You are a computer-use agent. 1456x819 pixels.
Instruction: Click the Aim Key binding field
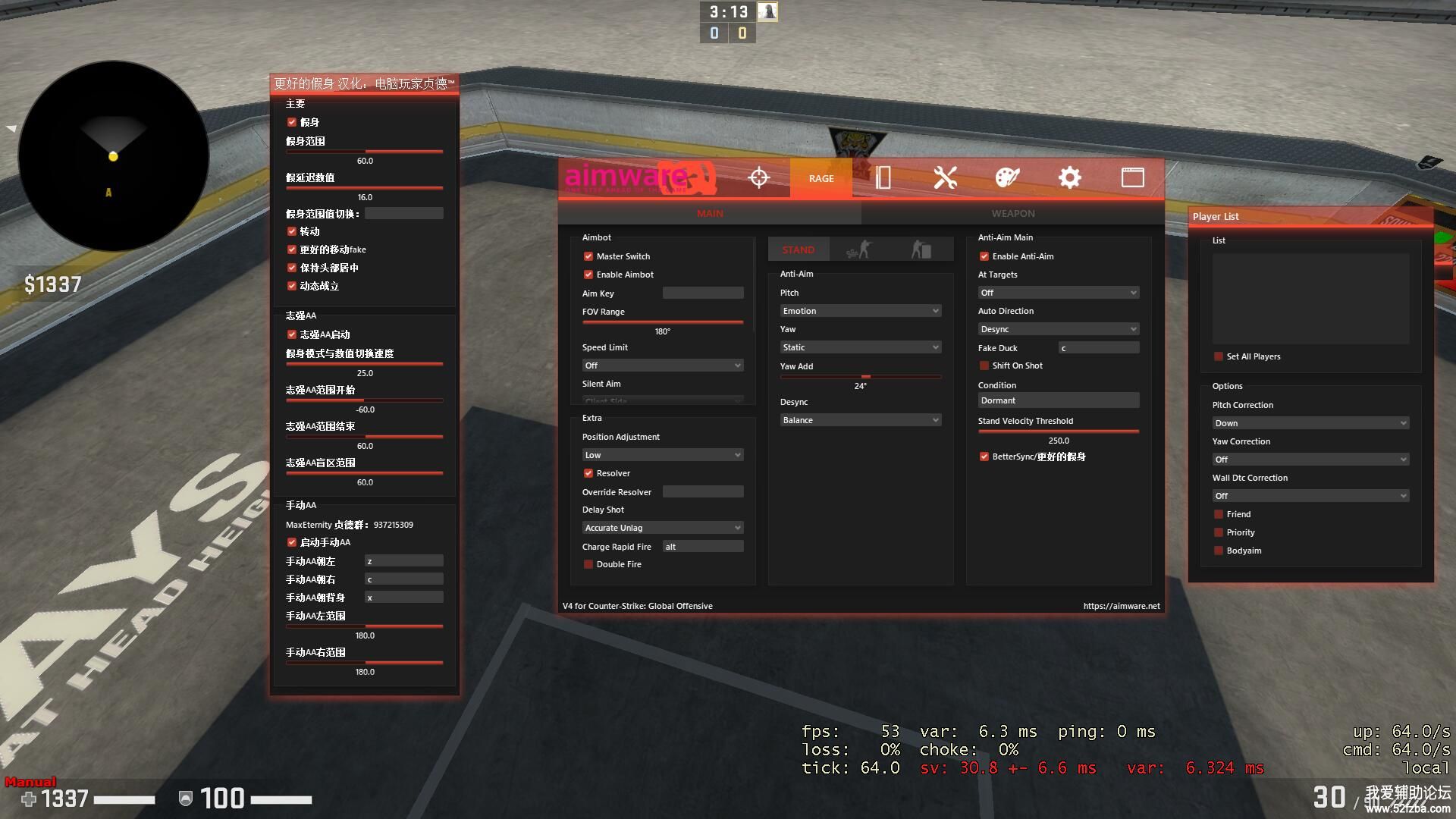[x=703, y=293]
